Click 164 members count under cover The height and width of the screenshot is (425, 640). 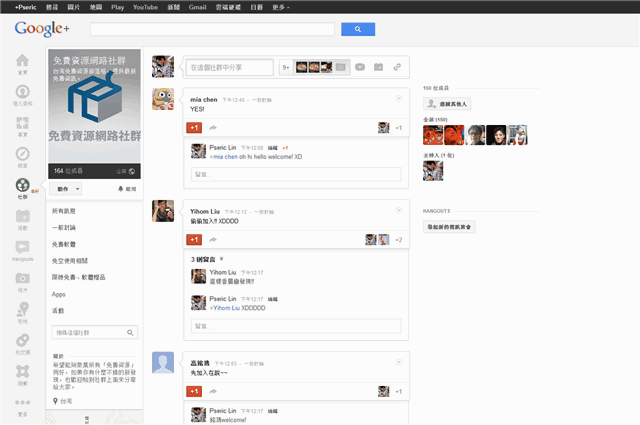coord(68,171)
